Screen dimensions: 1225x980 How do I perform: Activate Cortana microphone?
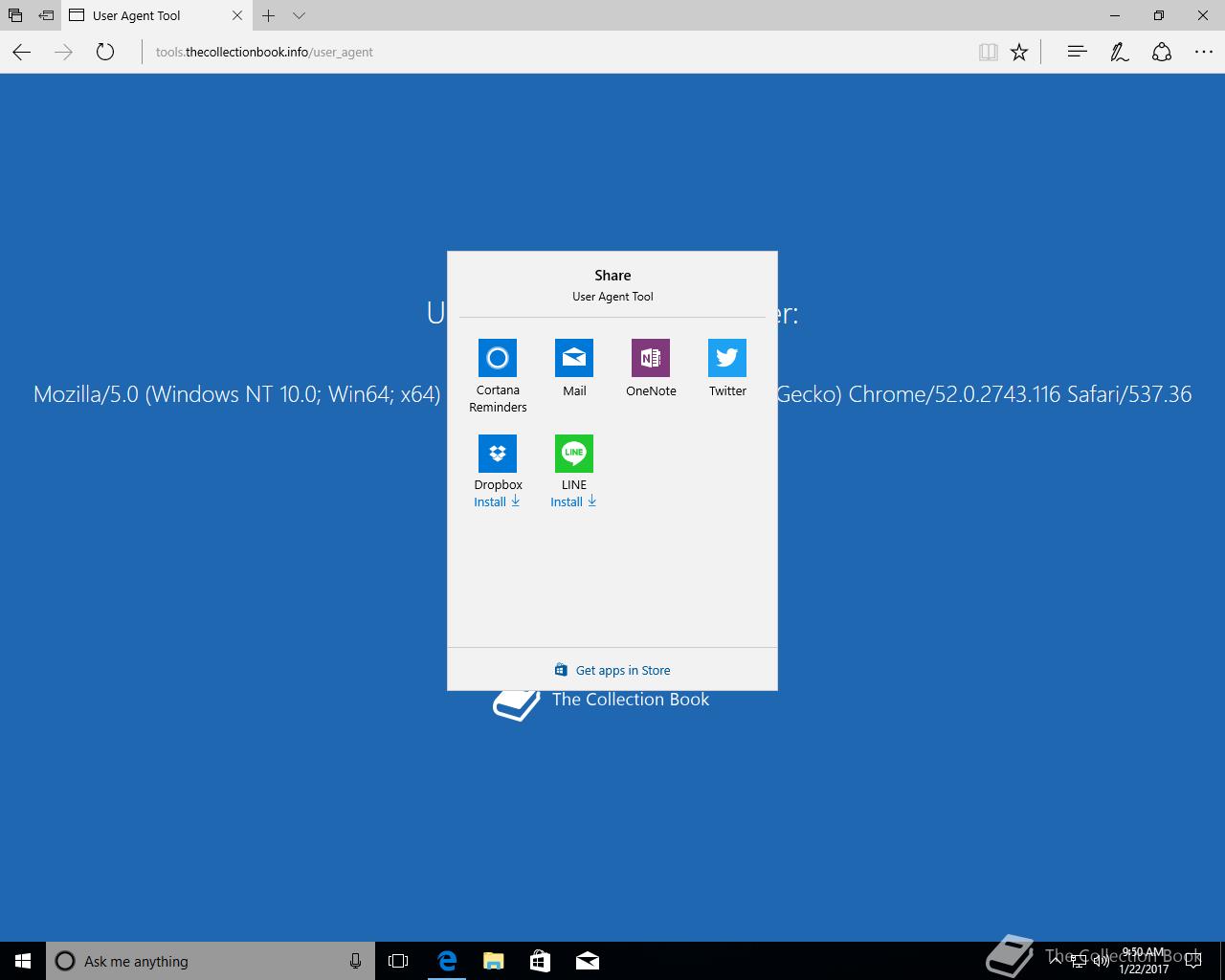pos(355,961)
